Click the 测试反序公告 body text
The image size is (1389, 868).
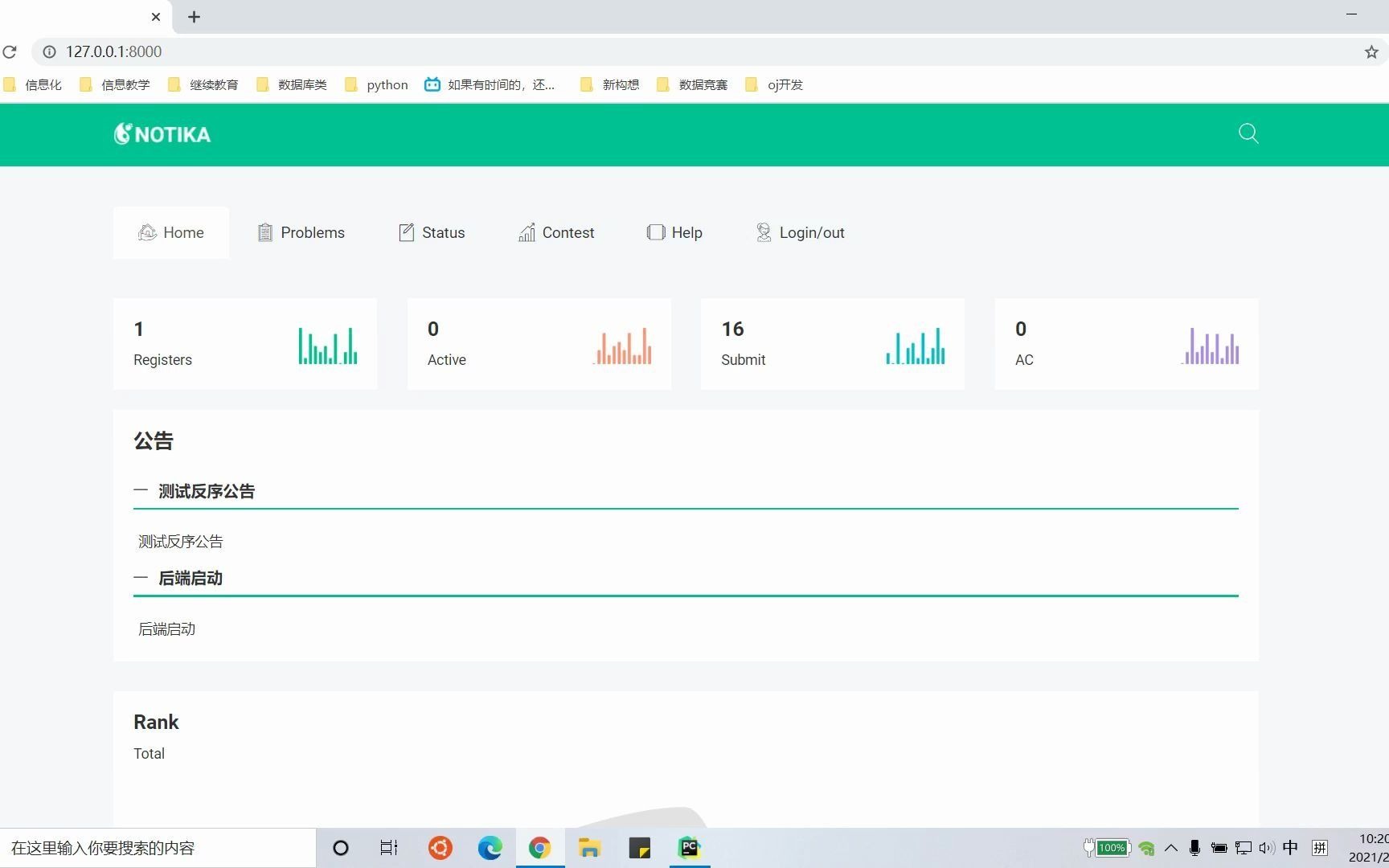[x=181, y=542]
